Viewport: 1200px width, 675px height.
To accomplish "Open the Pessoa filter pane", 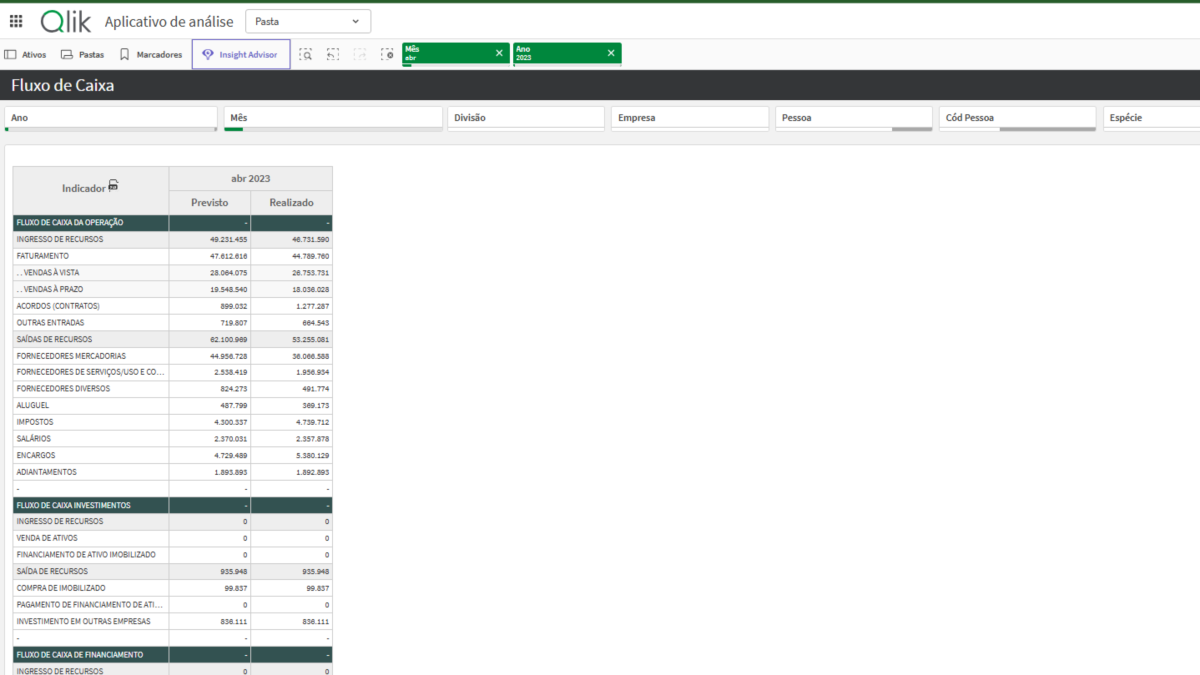I will (x=853, y=118).
